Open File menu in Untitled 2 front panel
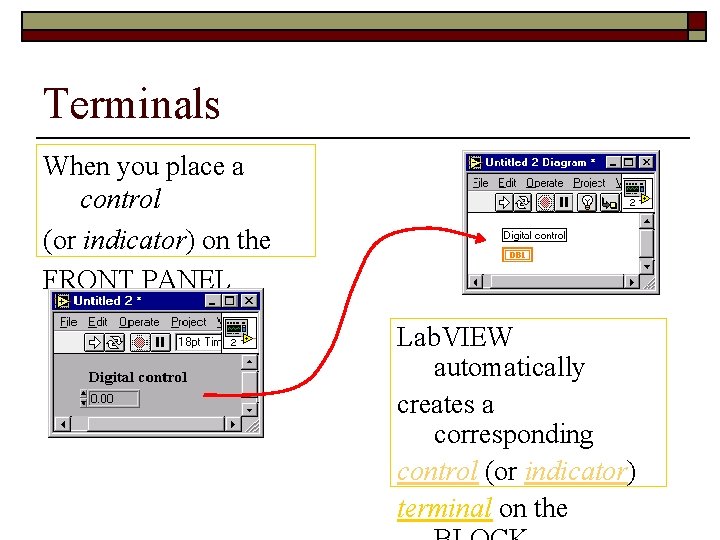Image resolution: width=720 pixels, height=540 pixels. (x=68, y=322)
